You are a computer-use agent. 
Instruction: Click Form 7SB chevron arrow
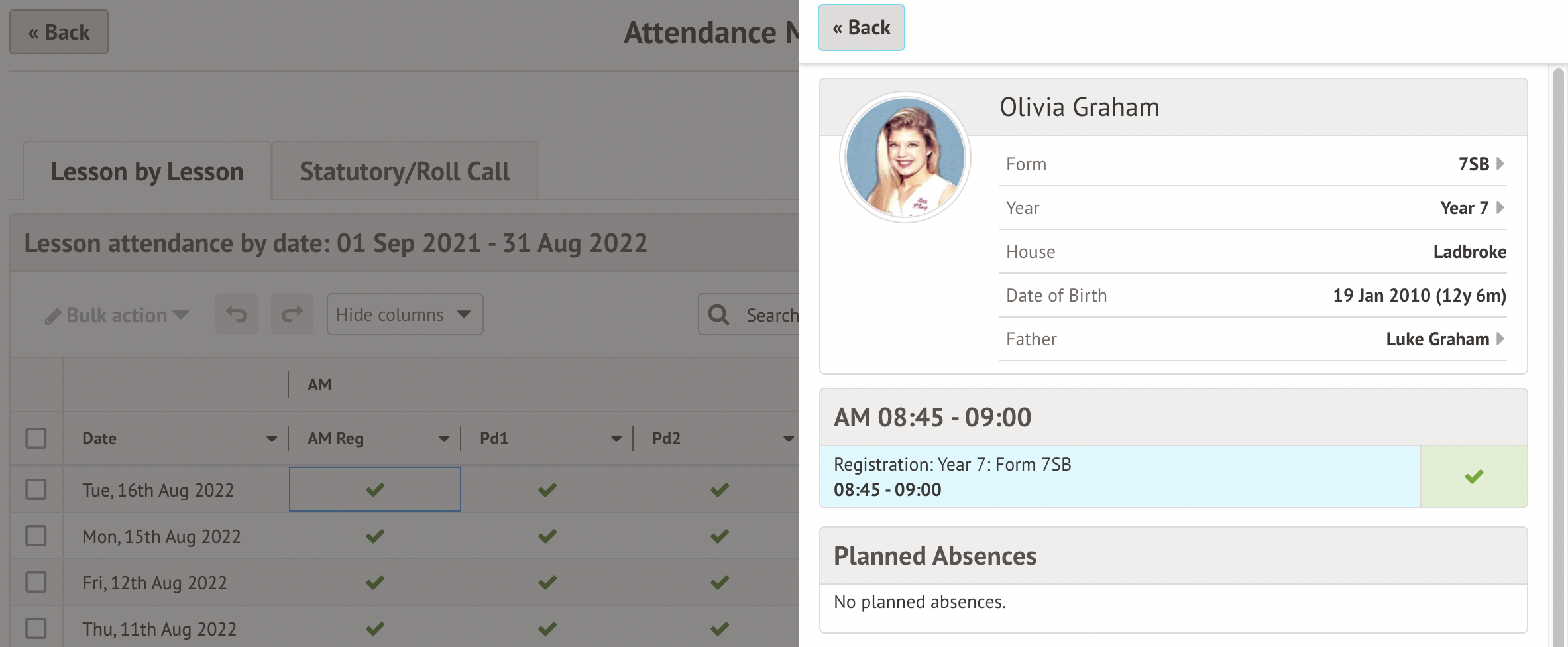[1500, 164]
